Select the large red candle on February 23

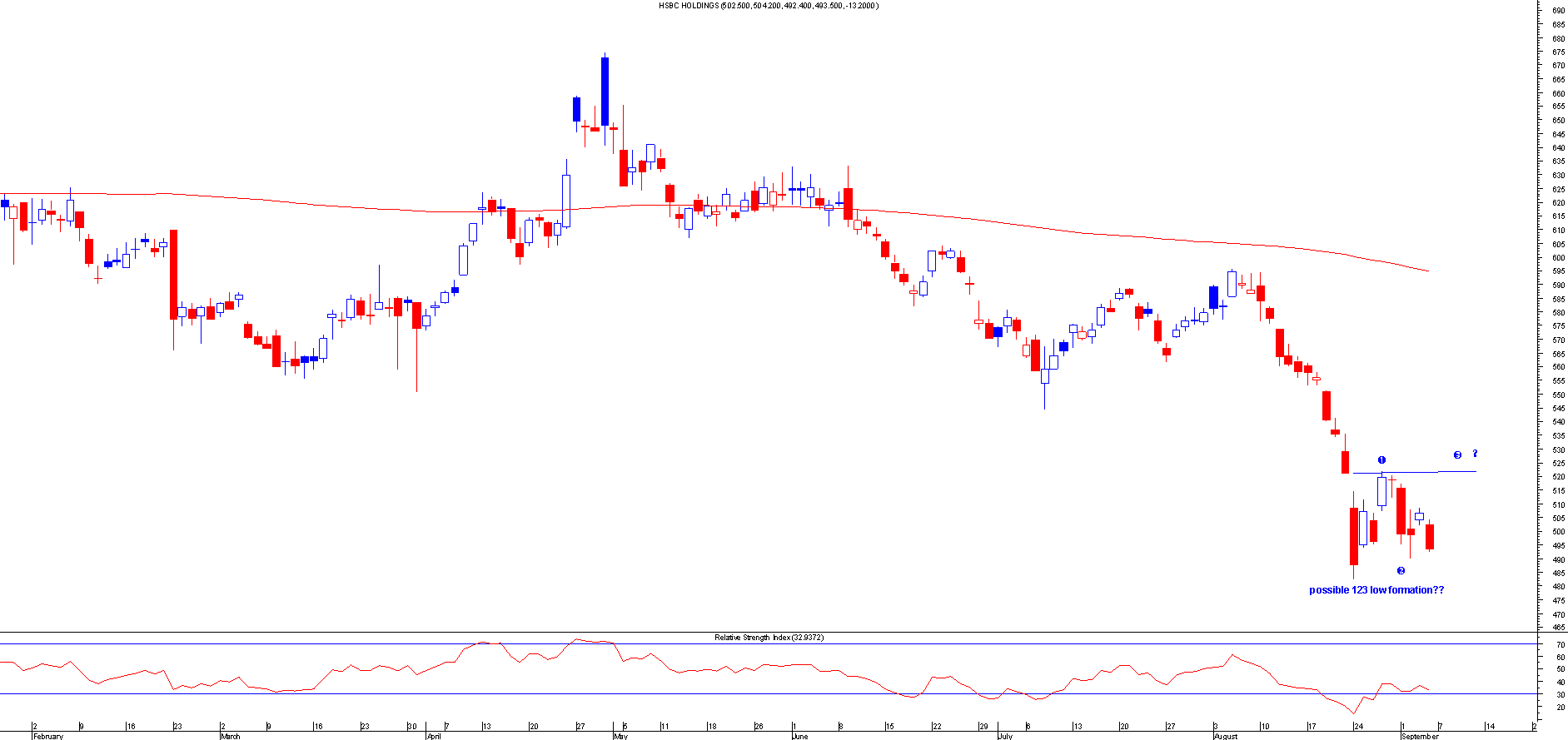click(173, 274)
